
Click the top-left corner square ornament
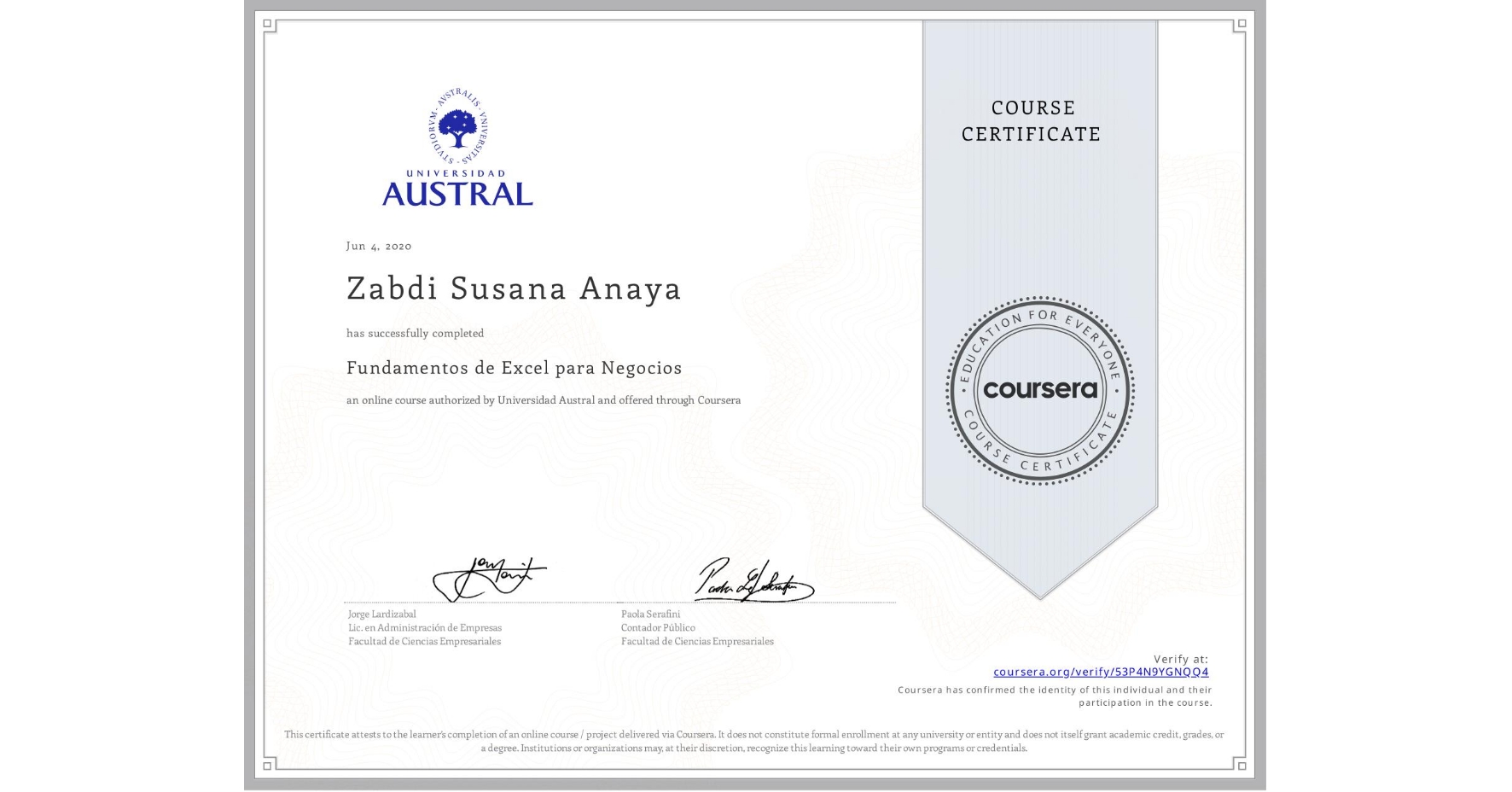click(x=268, y=24)
